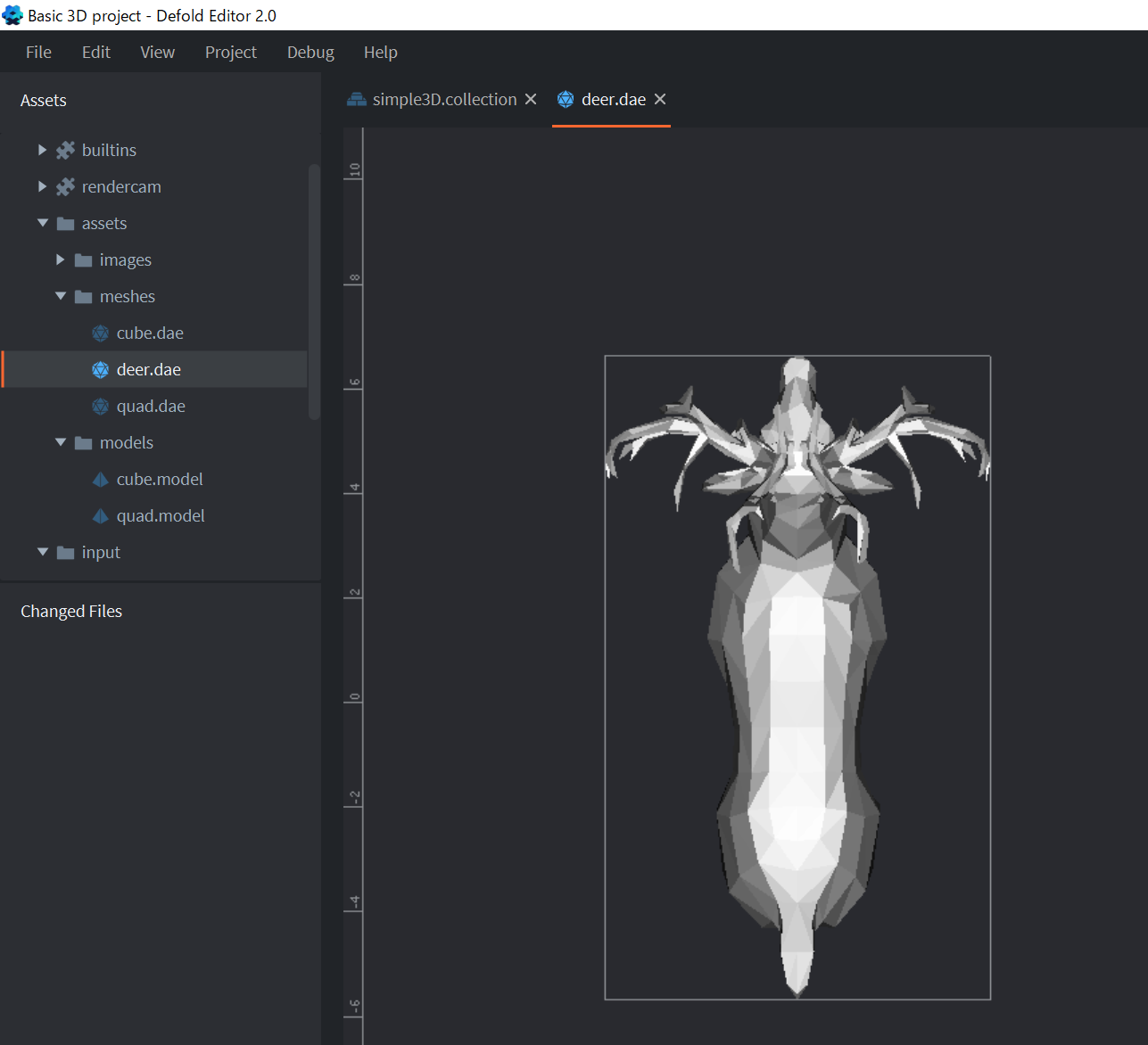Viewport: 1148px width, 1045px height.
Task: Click the collection icon on simple3D.collection tab
Action: coord(357,99)
